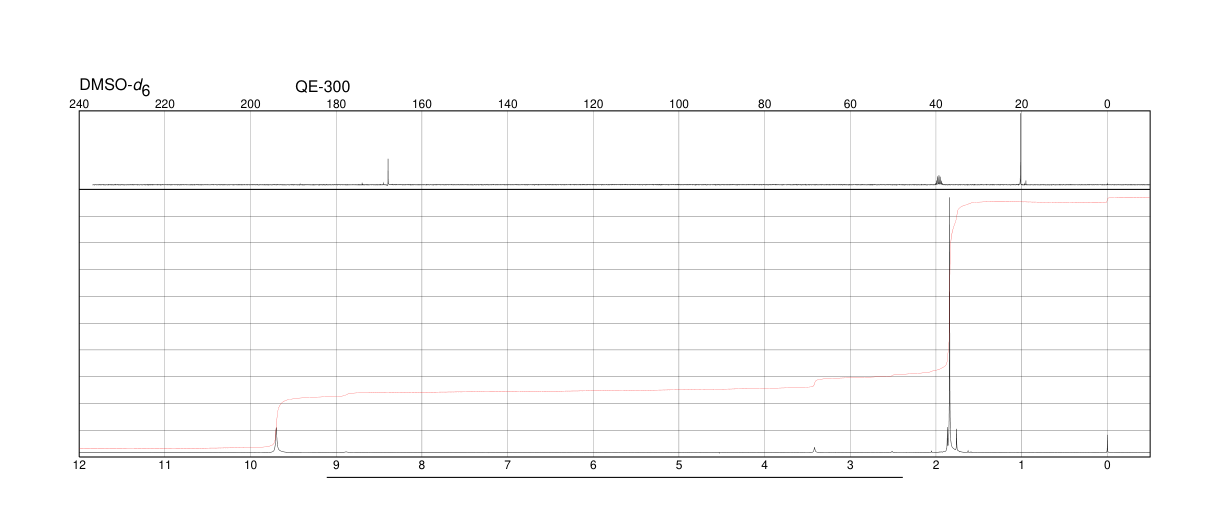Pick the 9 ppm label on proton axis
The image size is (1224, 528).
pos(336,465)
